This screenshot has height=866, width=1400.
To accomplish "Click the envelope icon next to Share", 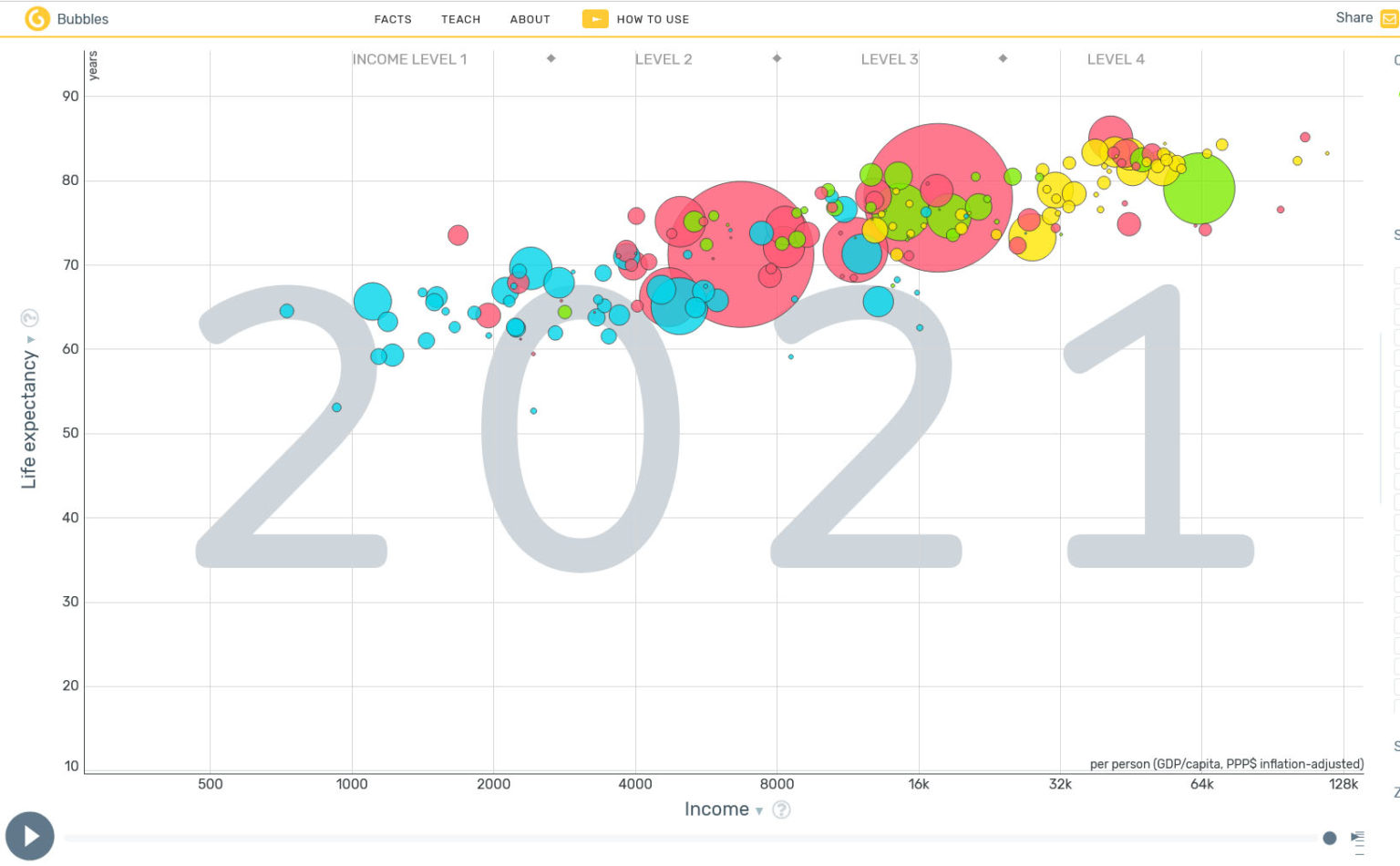I will (1389, 17).
